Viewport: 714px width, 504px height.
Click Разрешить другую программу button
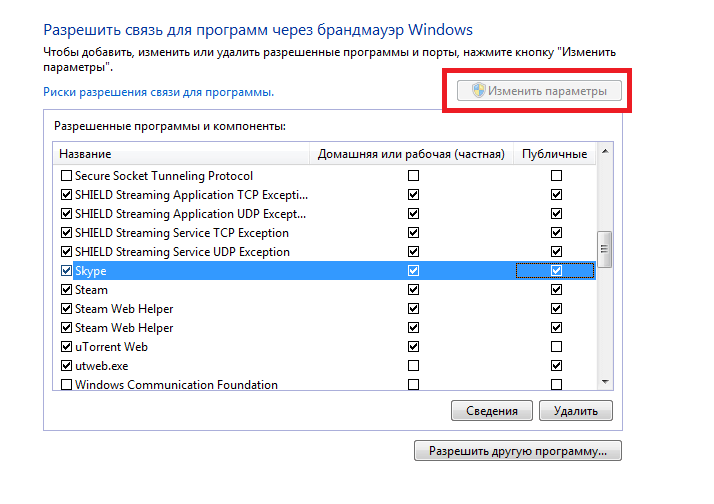coord(518,451)
